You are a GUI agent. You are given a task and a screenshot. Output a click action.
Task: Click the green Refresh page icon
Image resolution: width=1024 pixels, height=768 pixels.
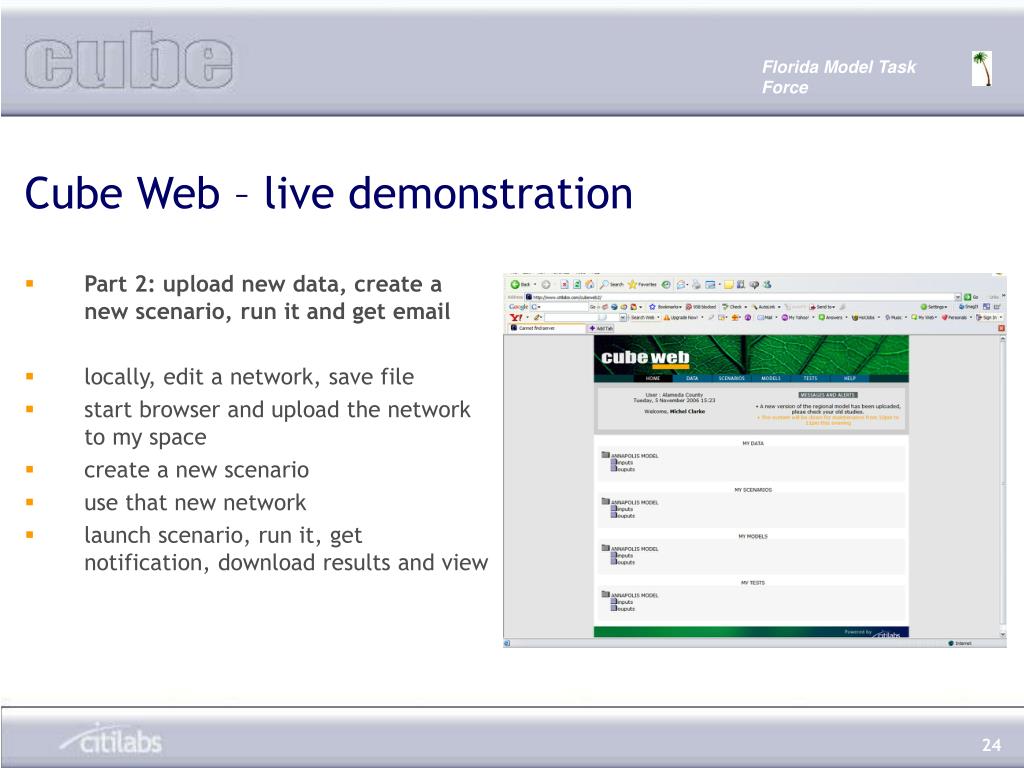pyautogui.click(x=577, y=285)
